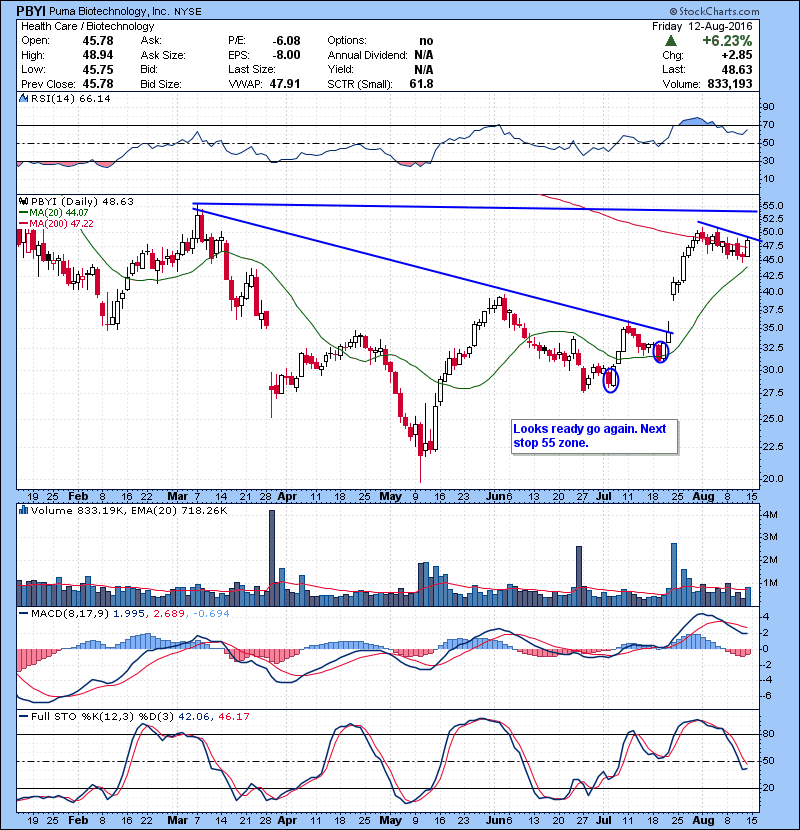Screen dimensions: 800x830
Task: Click the Annual Dividend N/A value
Action: [x=424, y=55]
